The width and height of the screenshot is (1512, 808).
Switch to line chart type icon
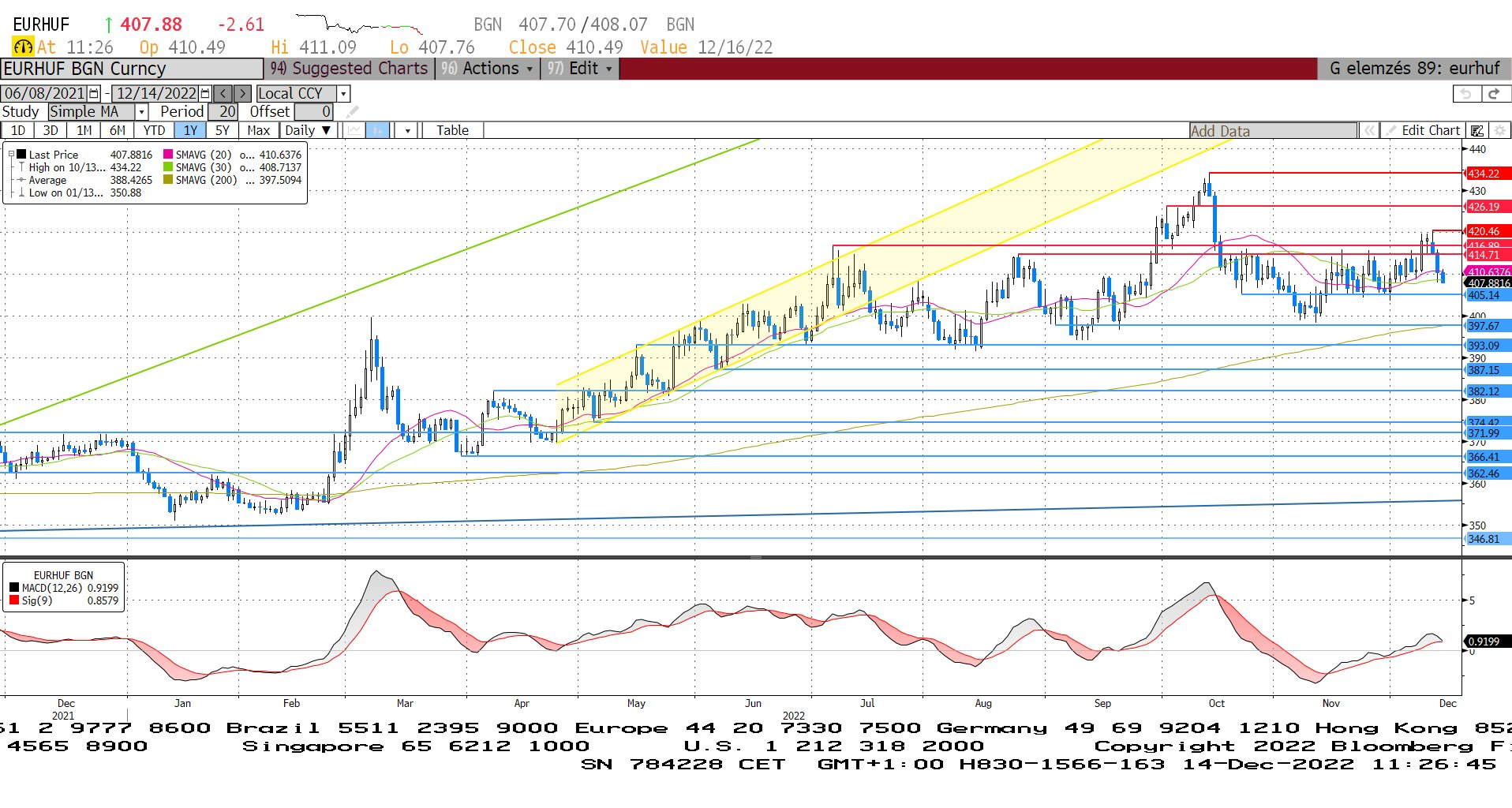point(354,130)
